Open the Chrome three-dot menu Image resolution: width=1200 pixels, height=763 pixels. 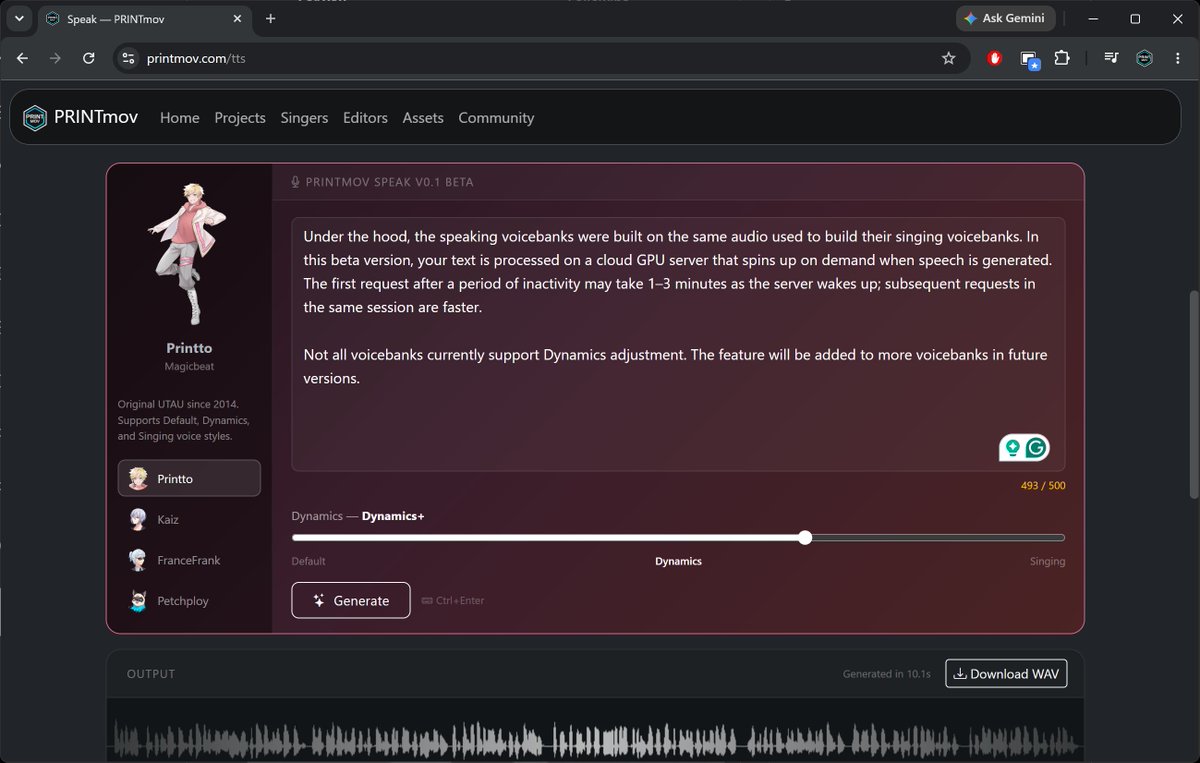pyautogui.click(x=1178, y=58)
